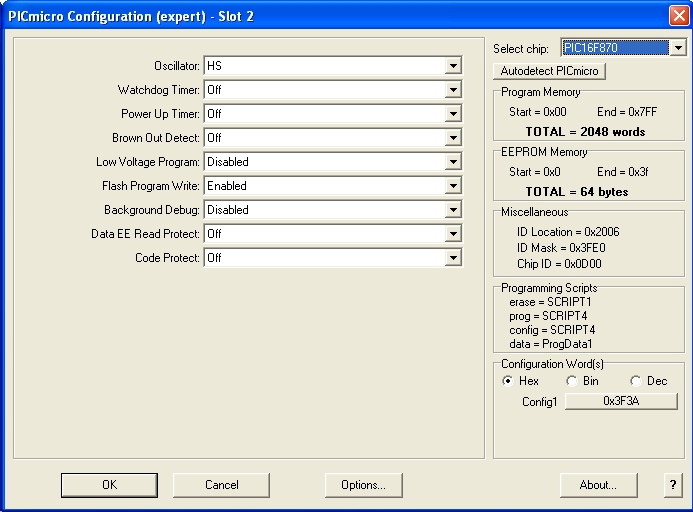Viewport: 693px width, 512px height.
Task: Click the 'prog = SCRIPT4' text
Action: (548, 316)
